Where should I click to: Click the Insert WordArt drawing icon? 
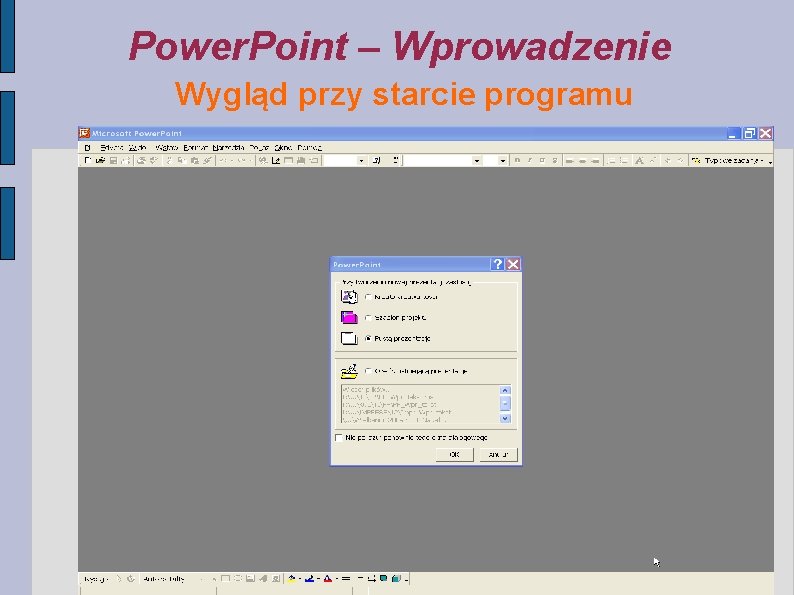(x=263, y=578)
